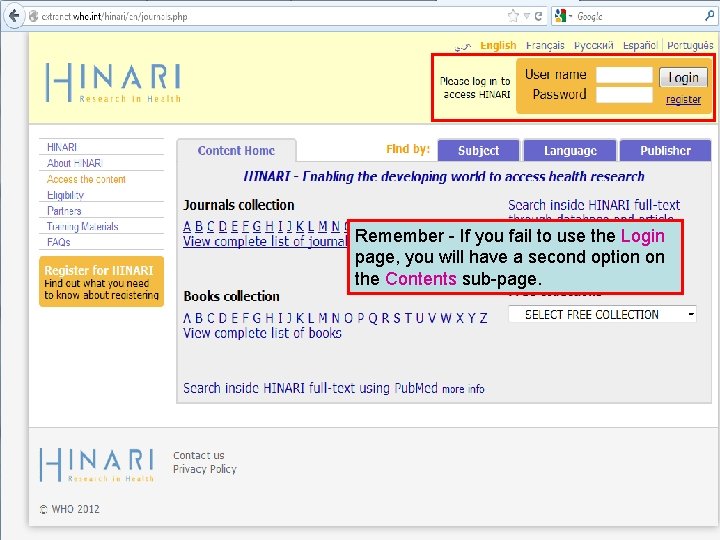The width and height of the screenshot is (720, 540).
Task: Open the bookmark star dropdown arrow
Action: 527,17
